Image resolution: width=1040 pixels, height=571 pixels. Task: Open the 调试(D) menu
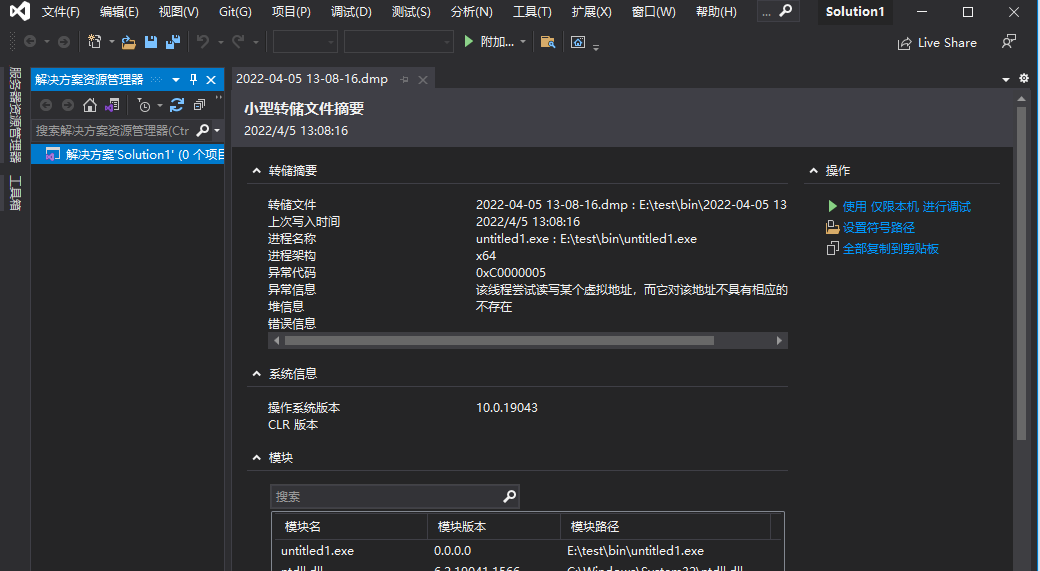pyautogui.click(x=351, y=12)
